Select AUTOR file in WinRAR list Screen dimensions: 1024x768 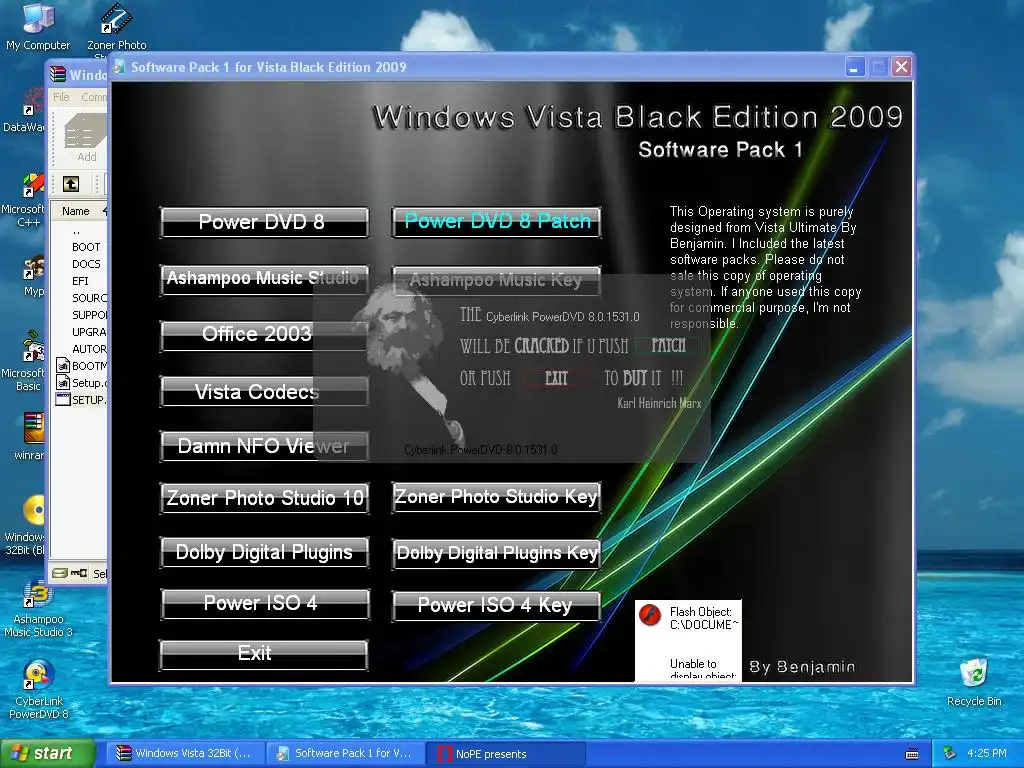(x=89, y=349)
